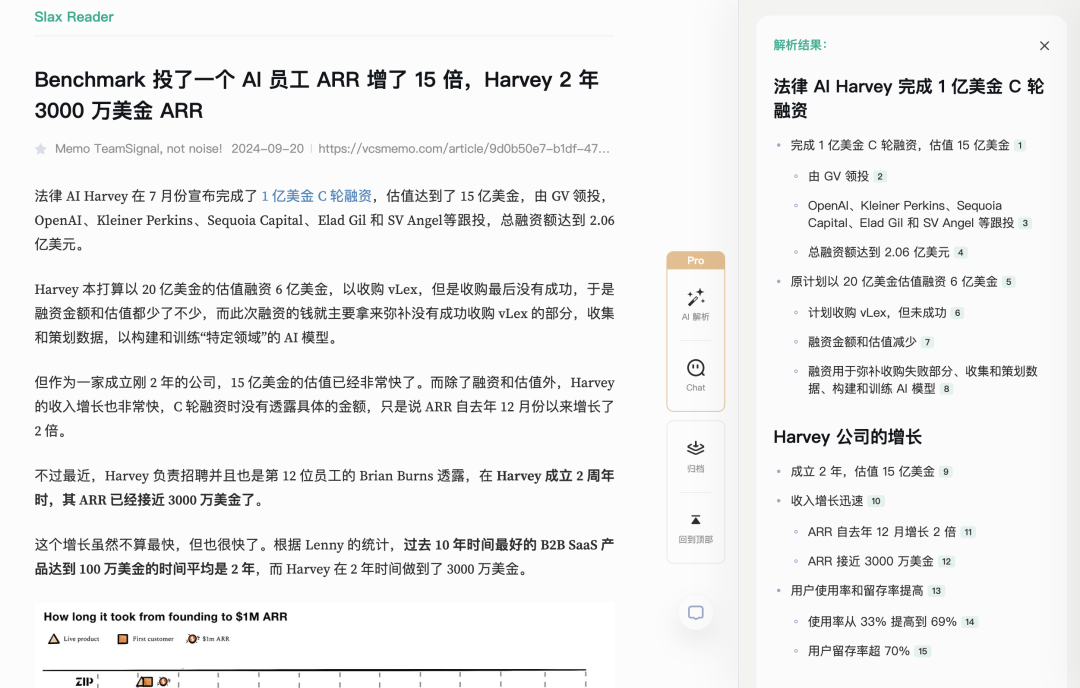Open the comment bubble floating button
Screen dimensions: 1080x688
point(696,612)
